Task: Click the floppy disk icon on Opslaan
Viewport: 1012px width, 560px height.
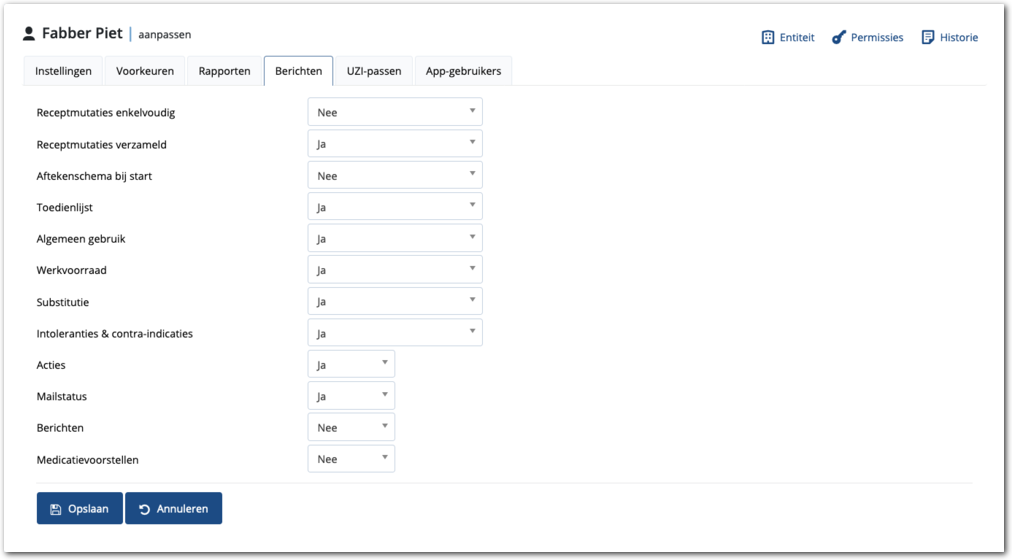Action: pos(56,509)
